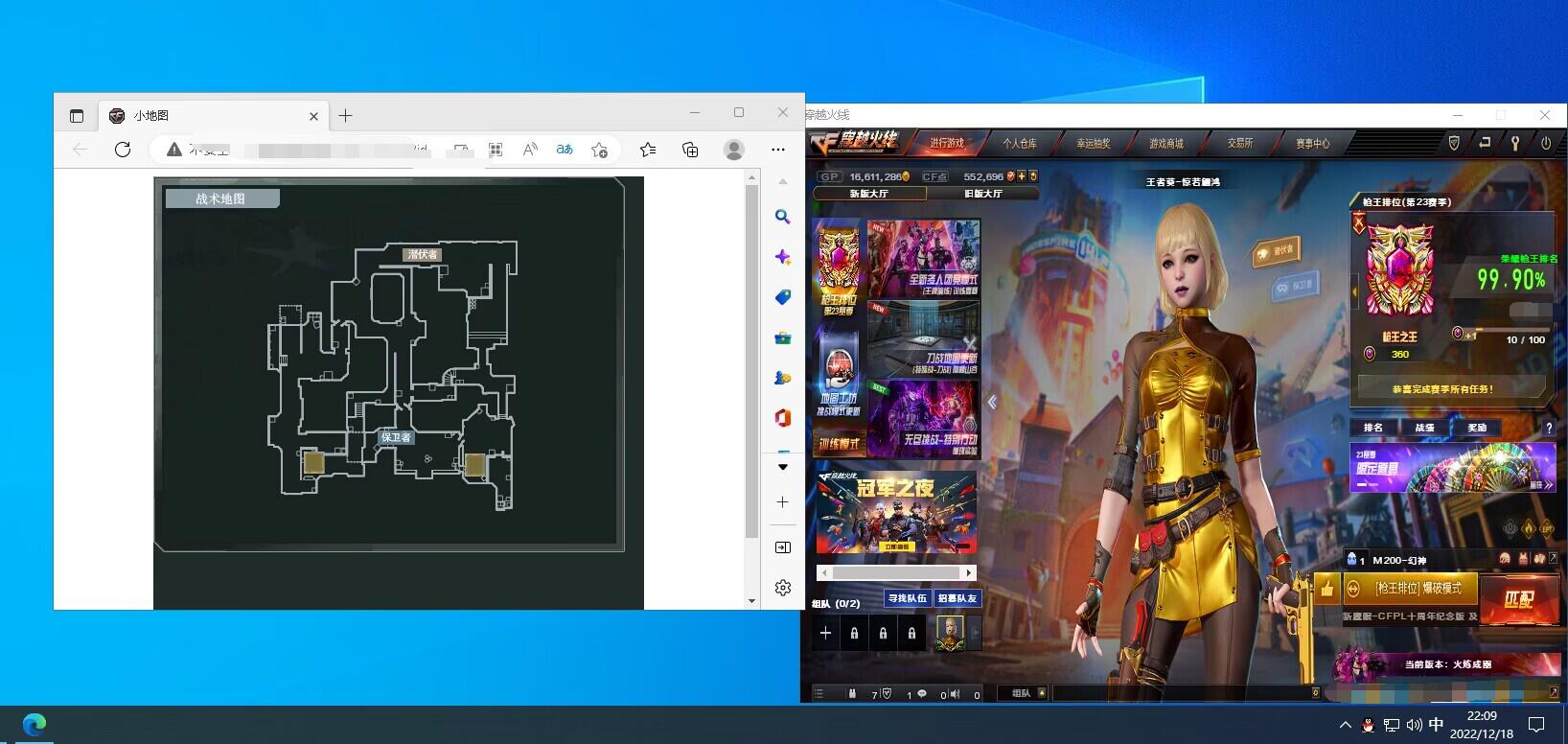Open the 个人仓库 tab

[x=1020, y=143]
